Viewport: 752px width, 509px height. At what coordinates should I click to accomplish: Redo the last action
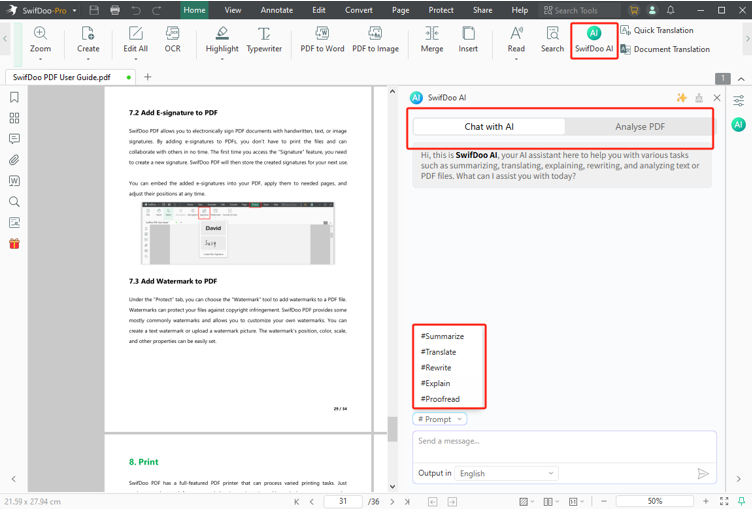point(156,10)
